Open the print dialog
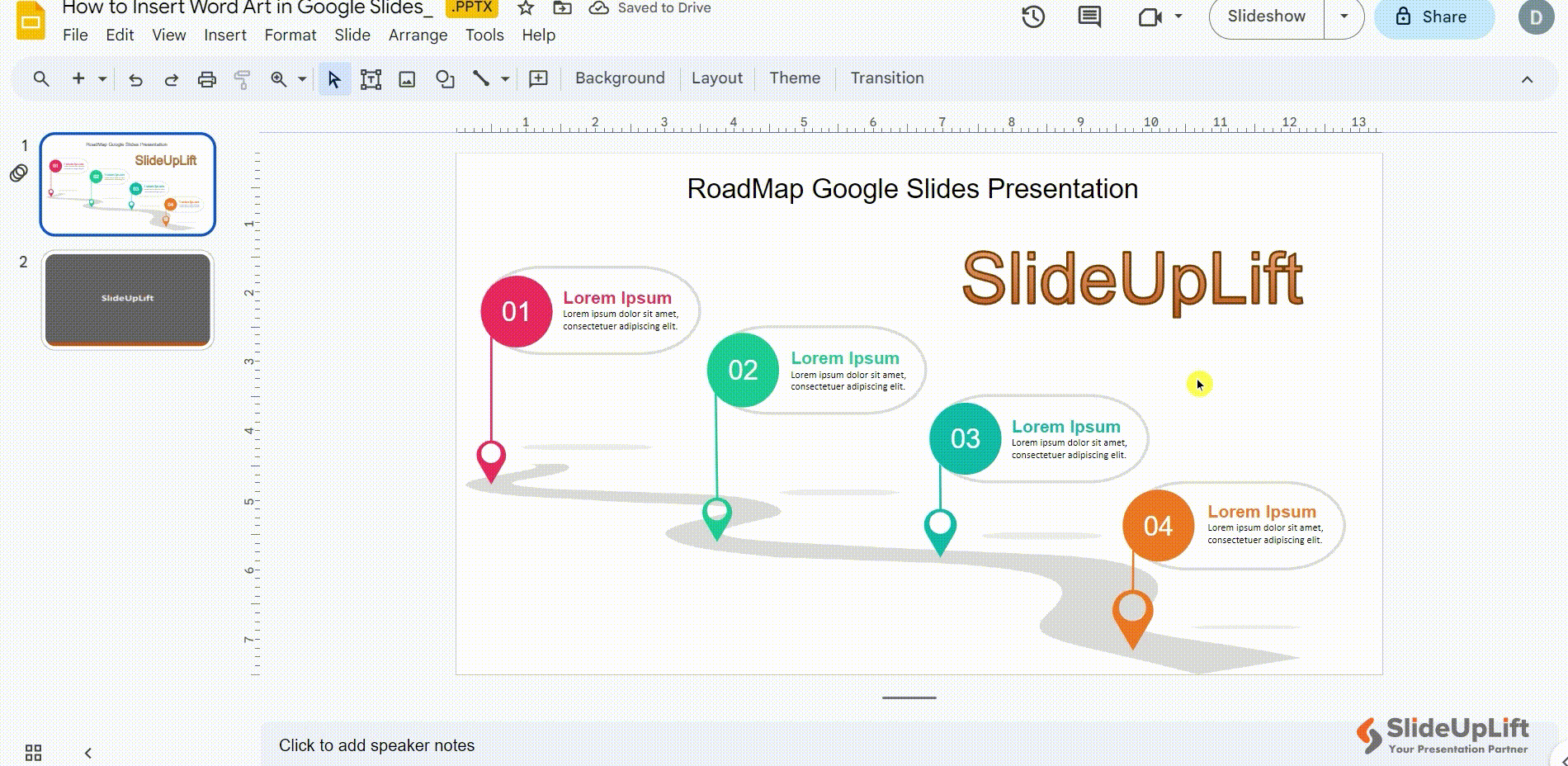 (x=206, y=78)
